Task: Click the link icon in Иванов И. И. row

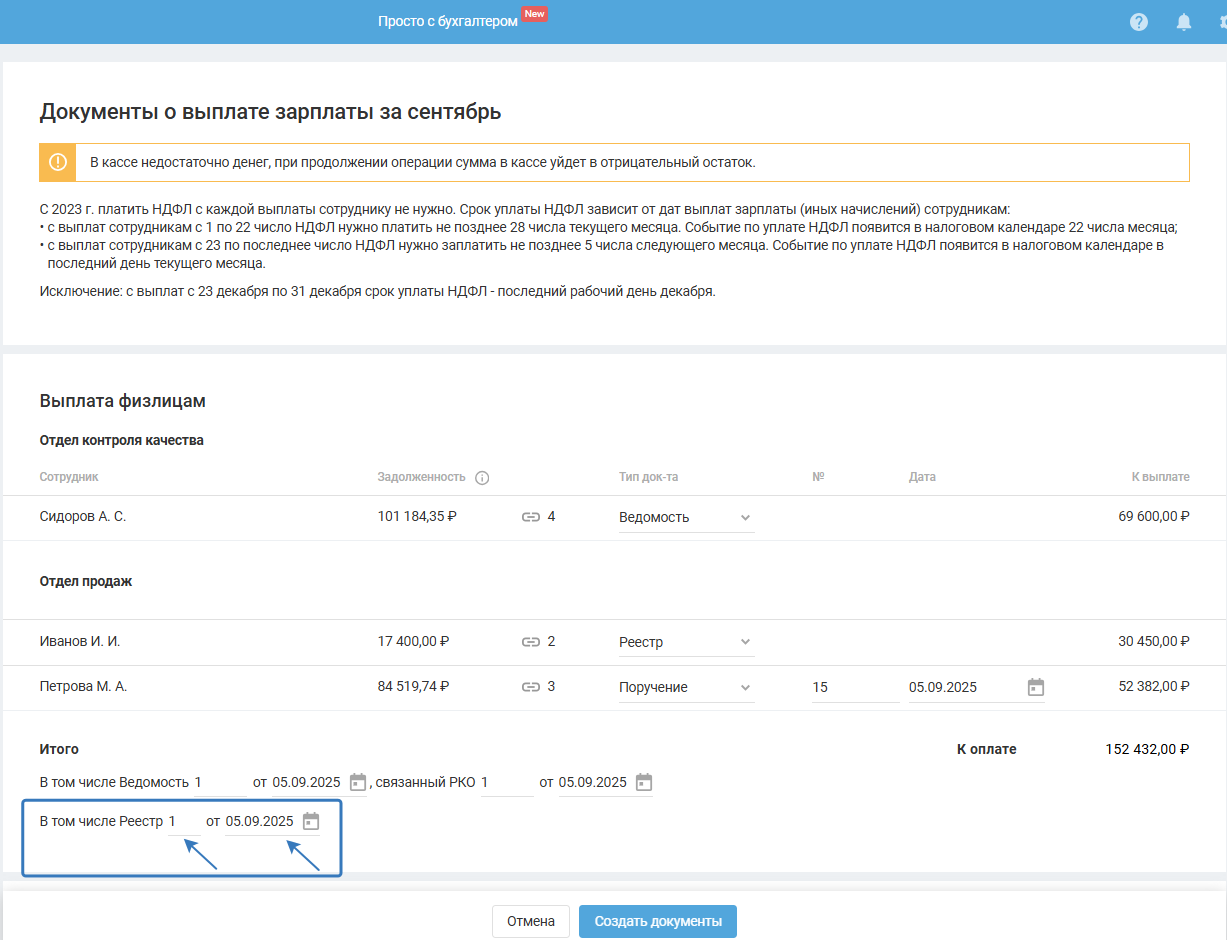Action: (x=531, y=642)
